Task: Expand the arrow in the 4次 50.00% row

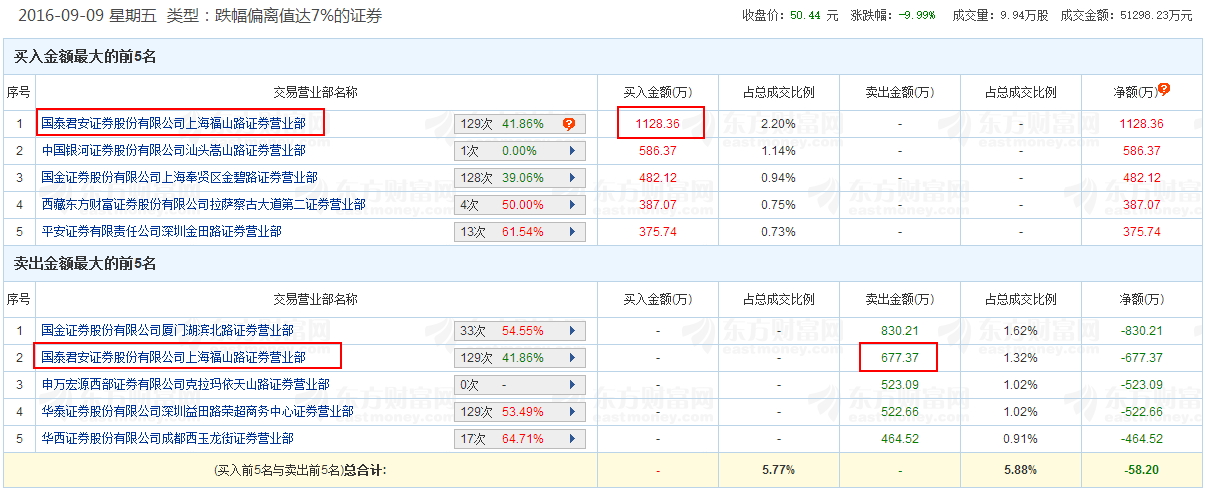Action: click(572, 205)
